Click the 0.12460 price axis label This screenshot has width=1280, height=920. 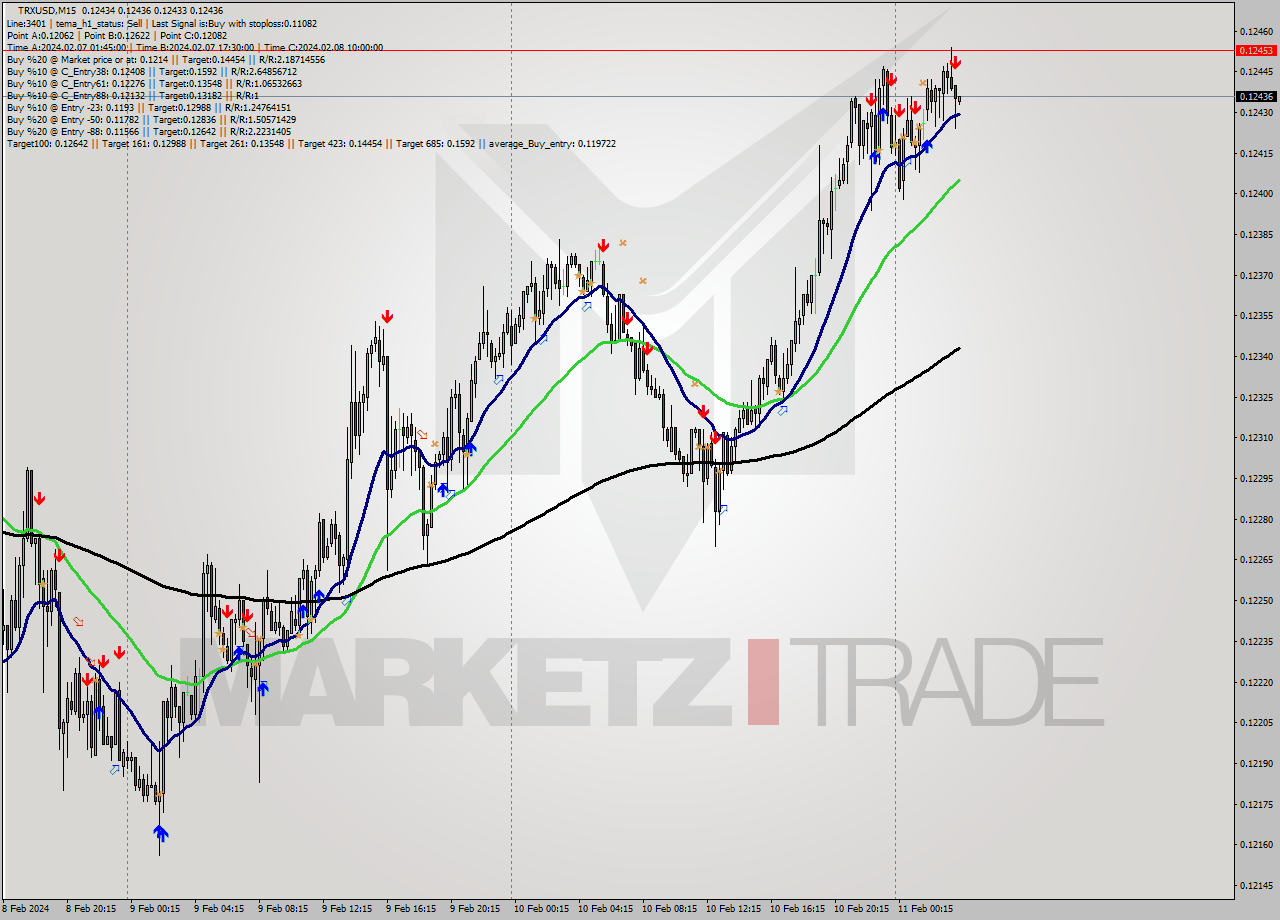(x=1255, y=31)
